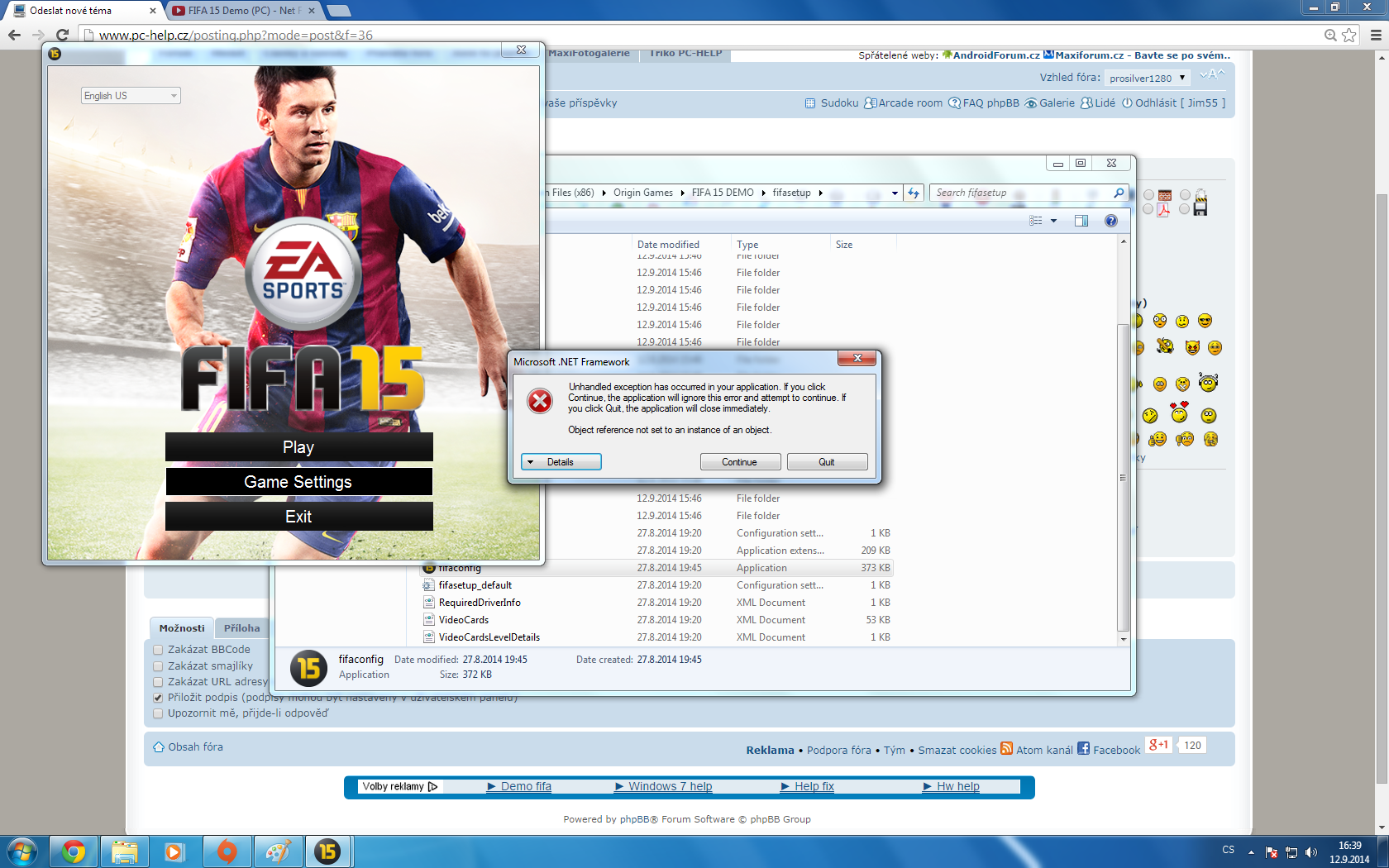The height and width of the screenshot is (868, 1389).
Task: Open Chrome from the Windows taskbar
Action: tap(74, 851)
